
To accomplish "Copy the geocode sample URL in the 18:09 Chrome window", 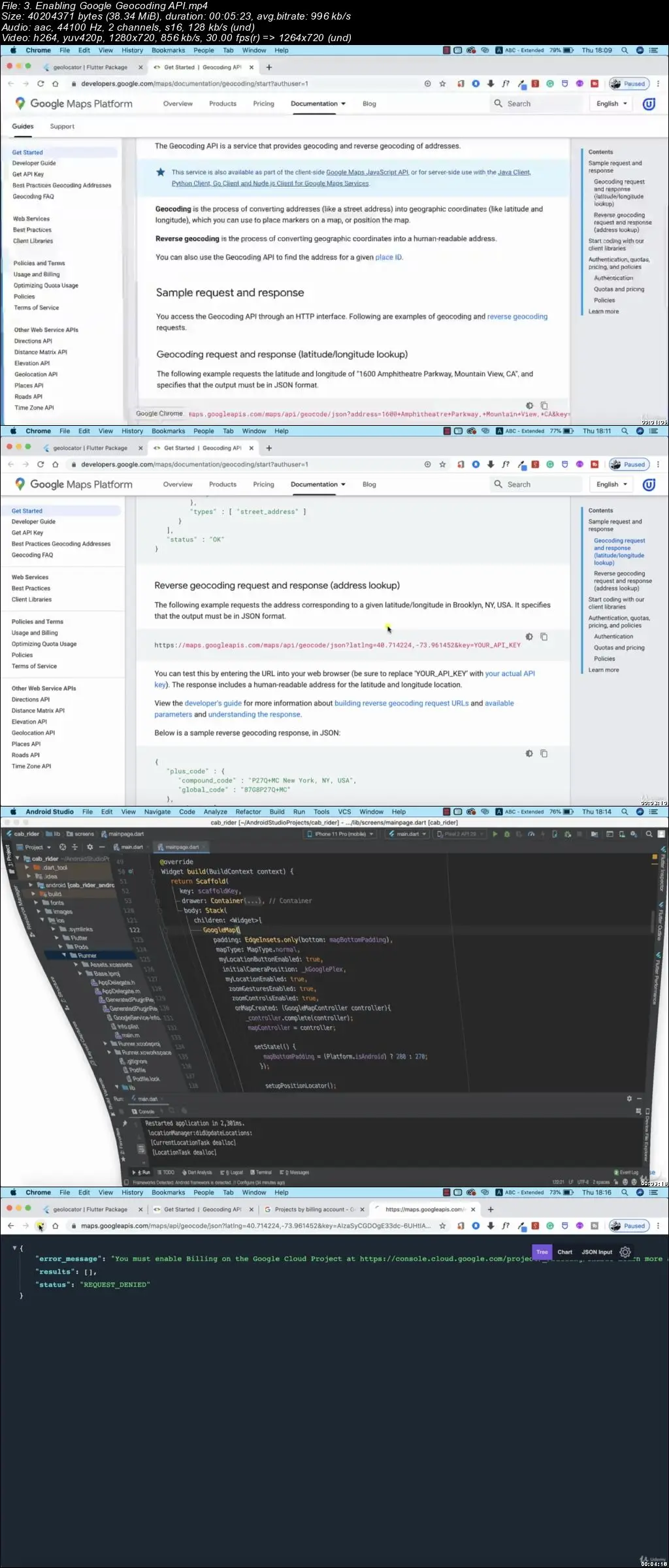I will pyautogui.click(x=544, y=406).
